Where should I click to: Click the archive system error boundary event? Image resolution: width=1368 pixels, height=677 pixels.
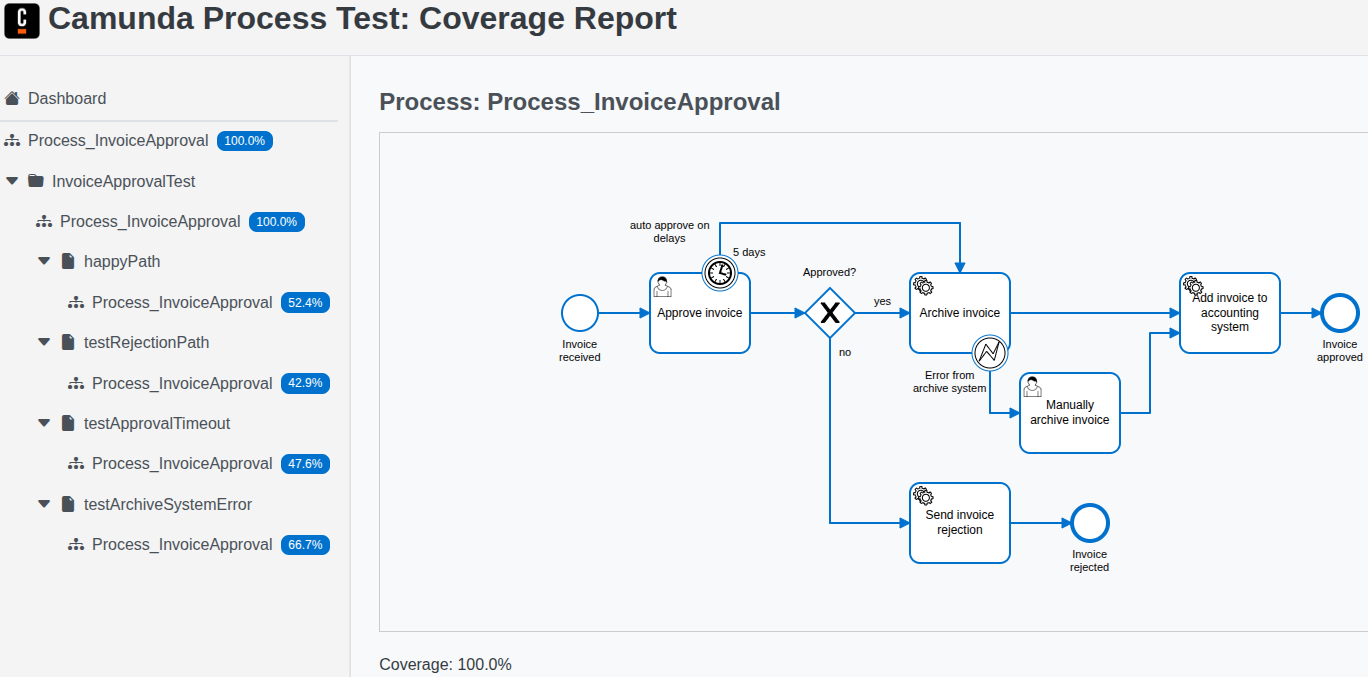(989, 352)
